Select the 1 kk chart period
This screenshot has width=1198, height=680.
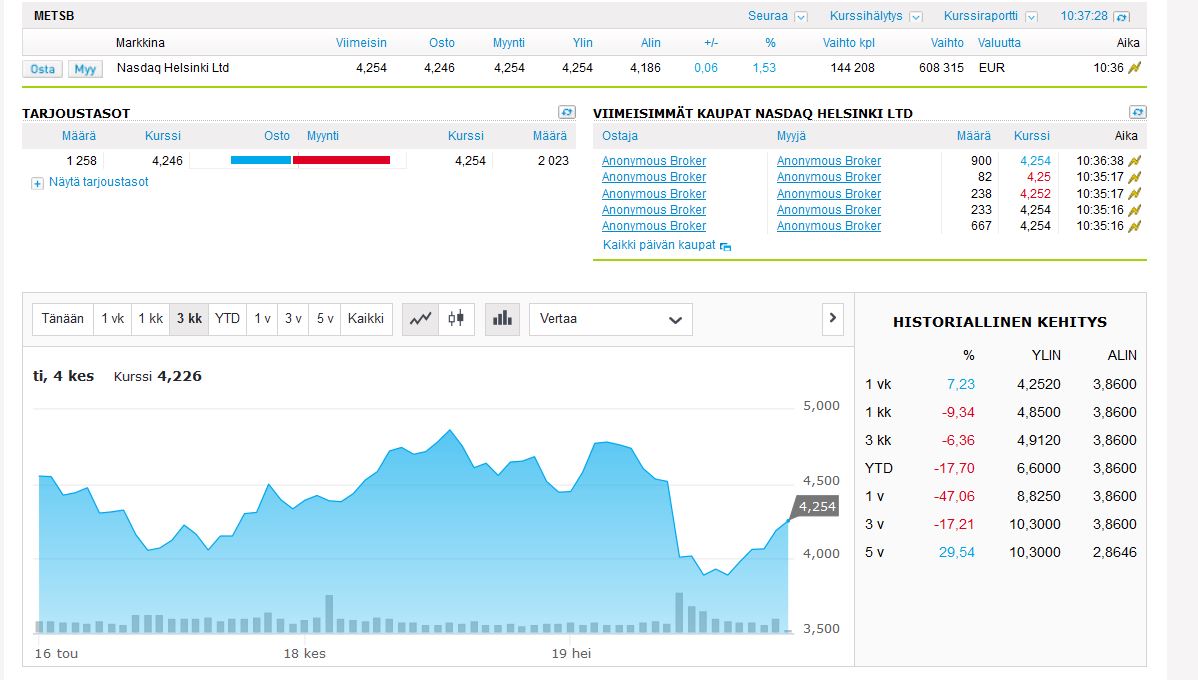pos(151,319)
